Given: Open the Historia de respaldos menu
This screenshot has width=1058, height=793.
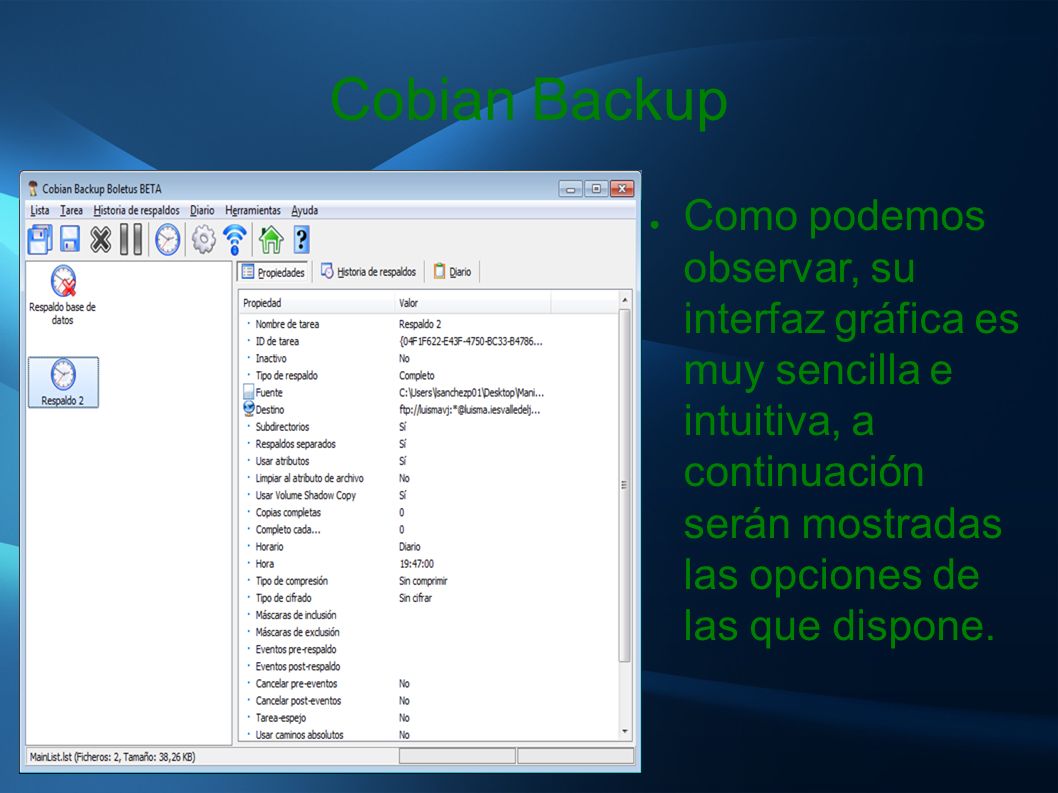Looking at the screenshot, I should coord(136,211).
